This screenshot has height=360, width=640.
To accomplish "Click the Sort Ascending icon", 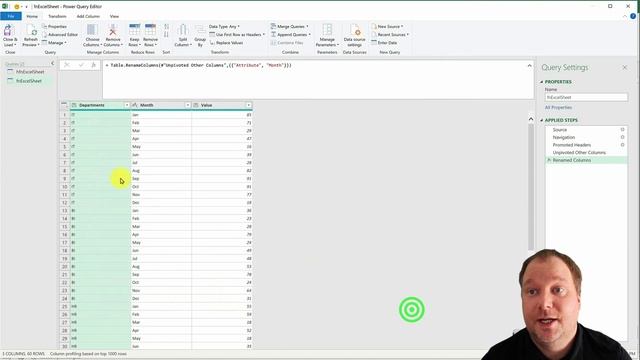I will click(x=167, y=27).
